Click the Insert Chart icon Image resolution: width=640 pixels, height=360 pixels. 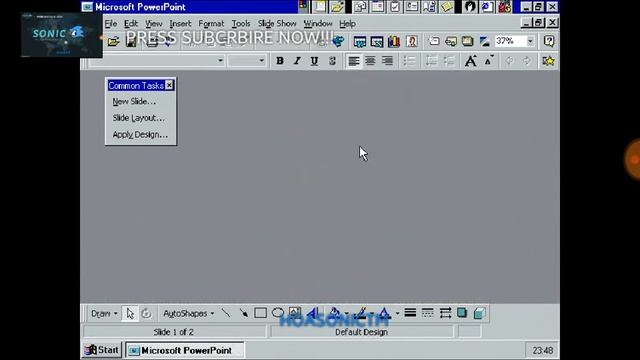pyautogui.click(x=394, y=41)
